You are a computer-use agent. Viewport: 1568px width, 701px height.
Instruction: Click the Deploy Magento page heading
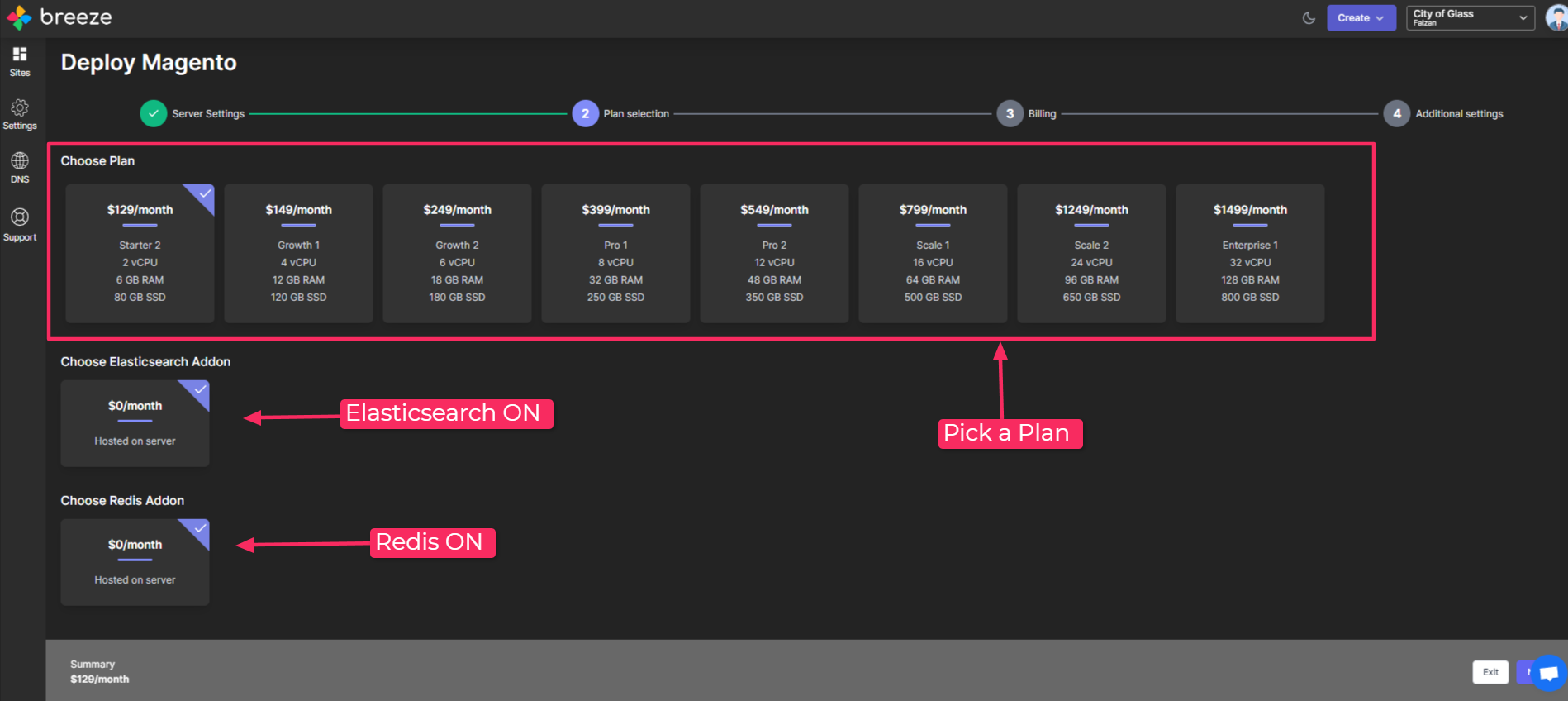[x=149, y=63]
